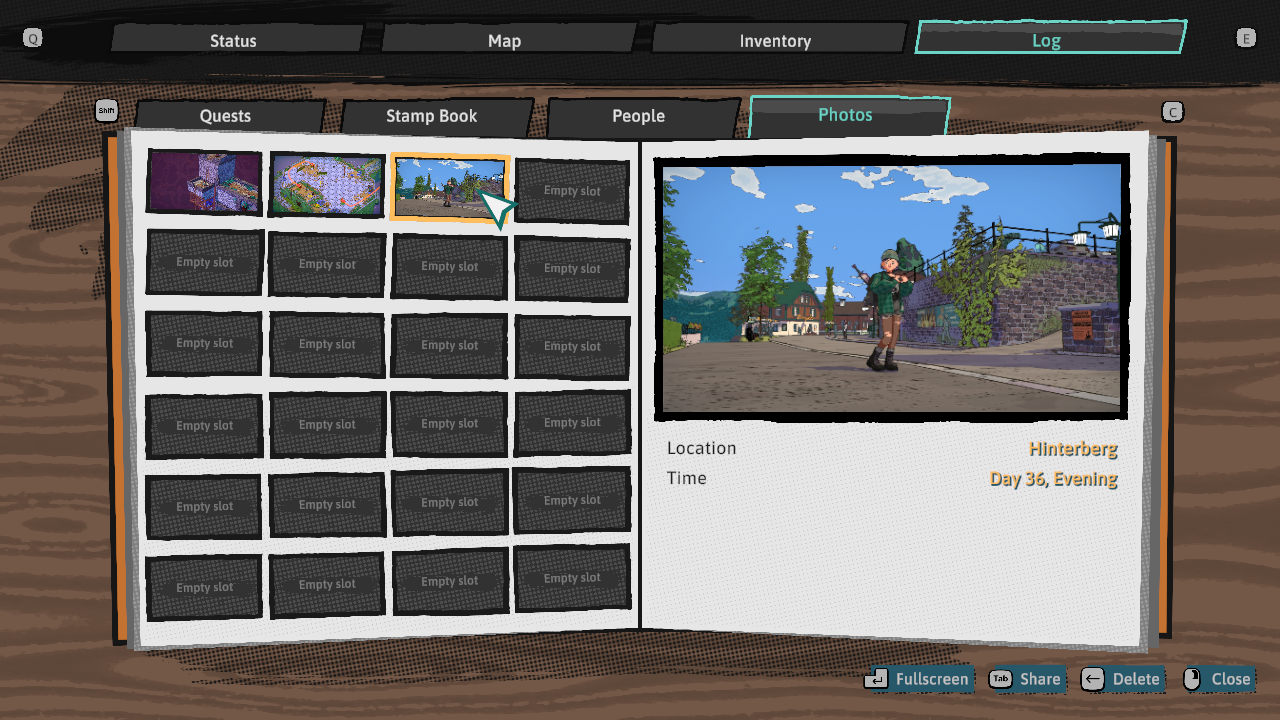Click the large photo preview image

point(891,288)
